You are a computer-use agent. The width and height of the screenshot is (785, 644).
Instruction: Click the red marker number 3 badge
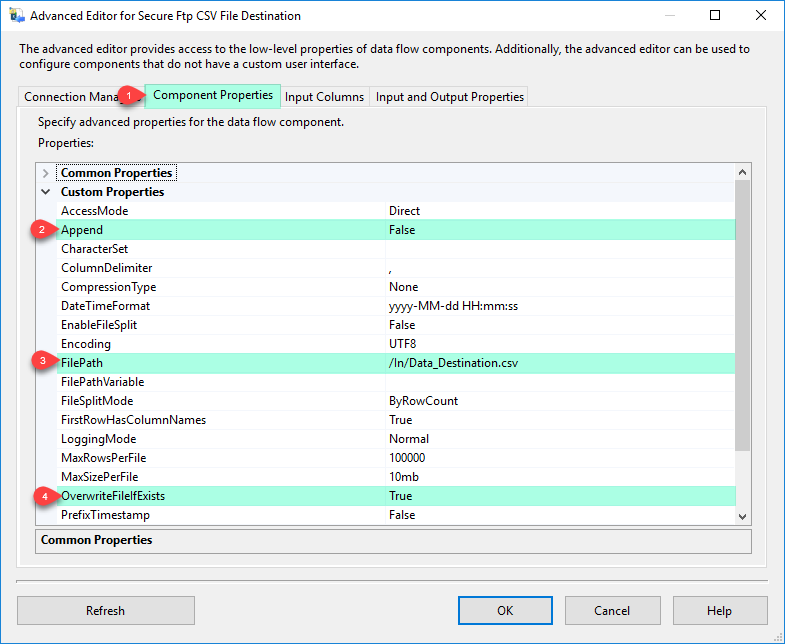(x=43, y=363)
